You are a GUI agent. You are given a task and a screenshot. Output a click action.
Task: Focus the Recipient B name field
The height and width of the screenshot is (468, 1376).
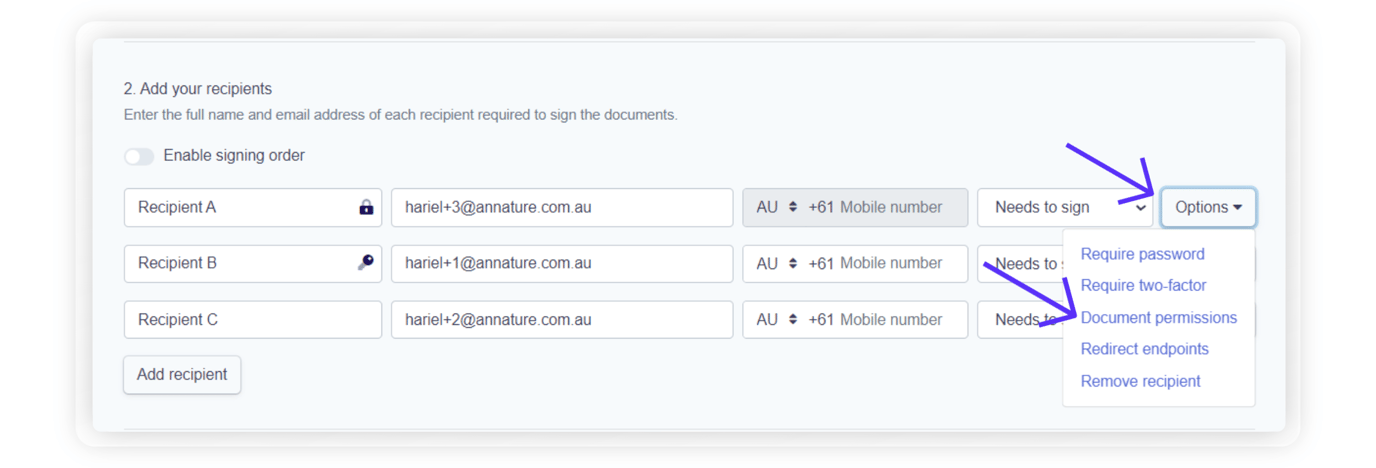click(253, 263)
